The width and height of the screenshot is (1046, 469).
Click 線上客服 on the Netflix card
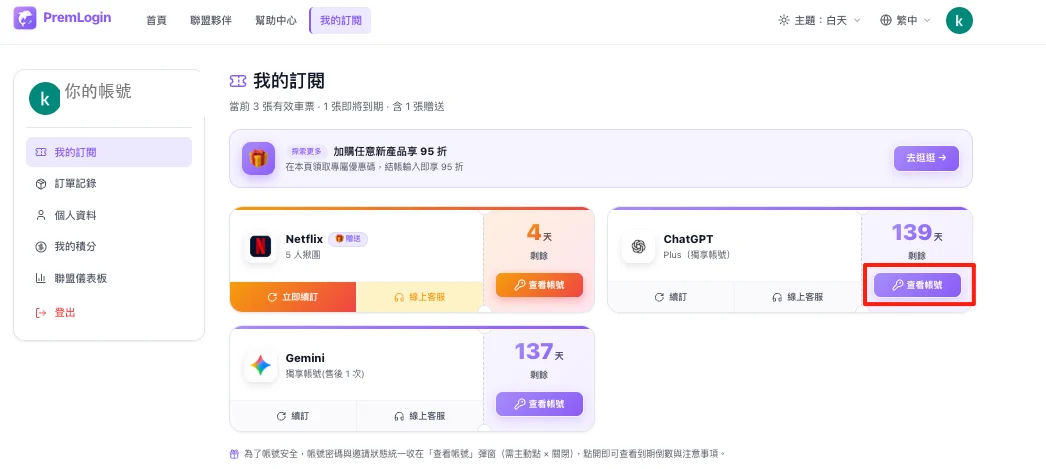pos(420,297)
